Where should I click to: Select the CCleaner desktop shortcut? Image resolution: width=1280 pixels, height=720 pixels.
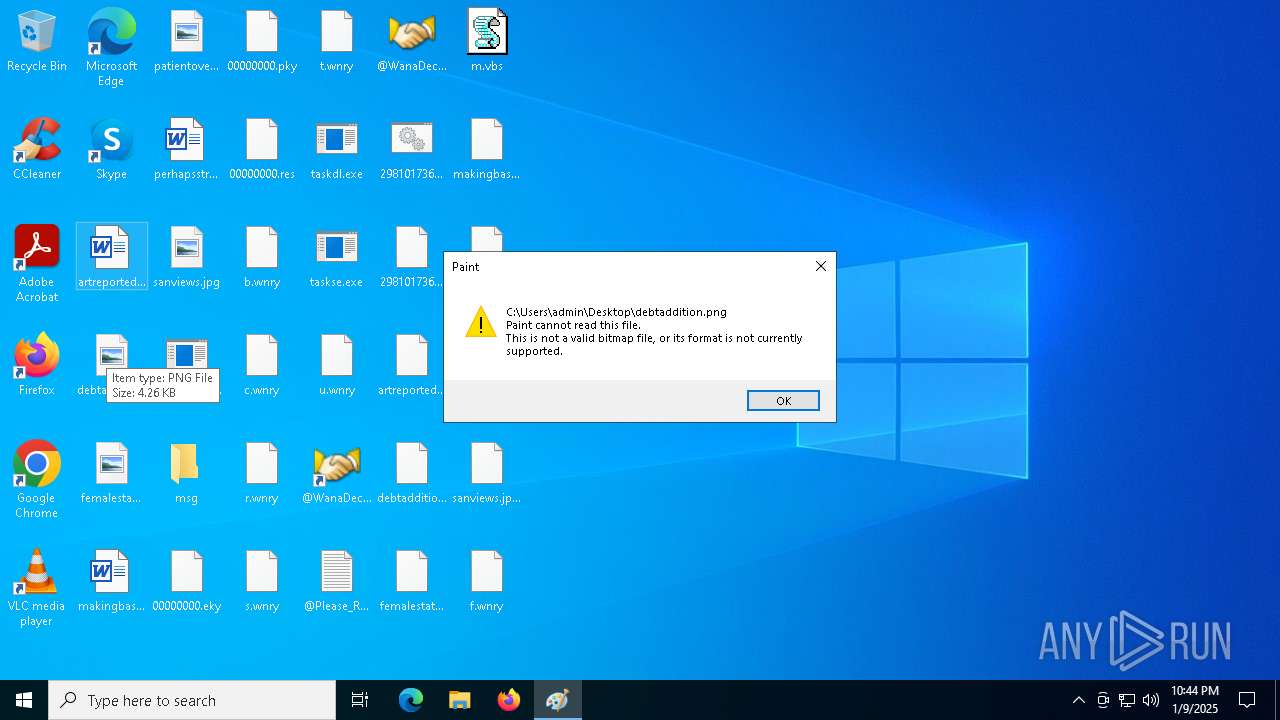(37, 150)
